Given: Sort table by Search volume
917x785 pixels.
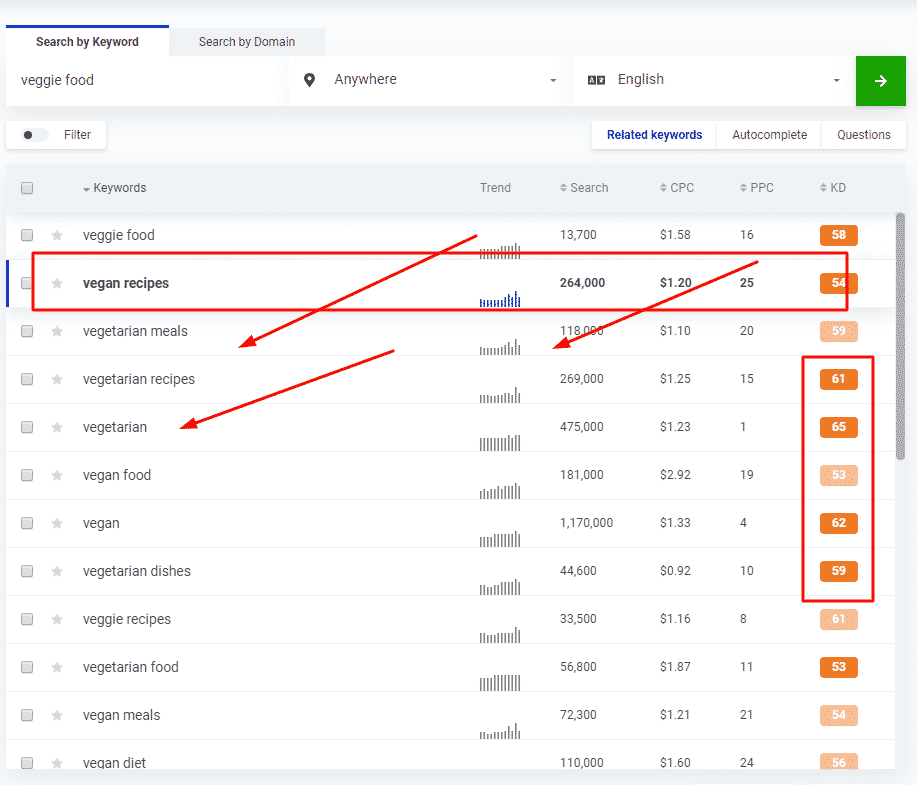Looking at the screenshot, I should coord(584,188).
